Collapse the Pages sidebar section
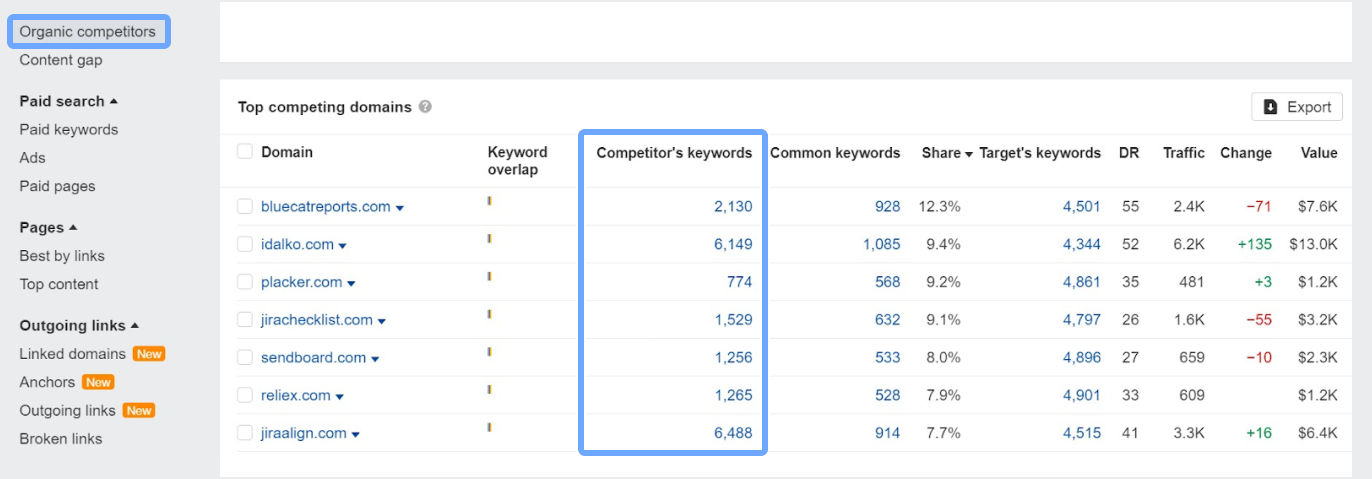Screen dimensions: 1372x479 [x=48, y=227]
